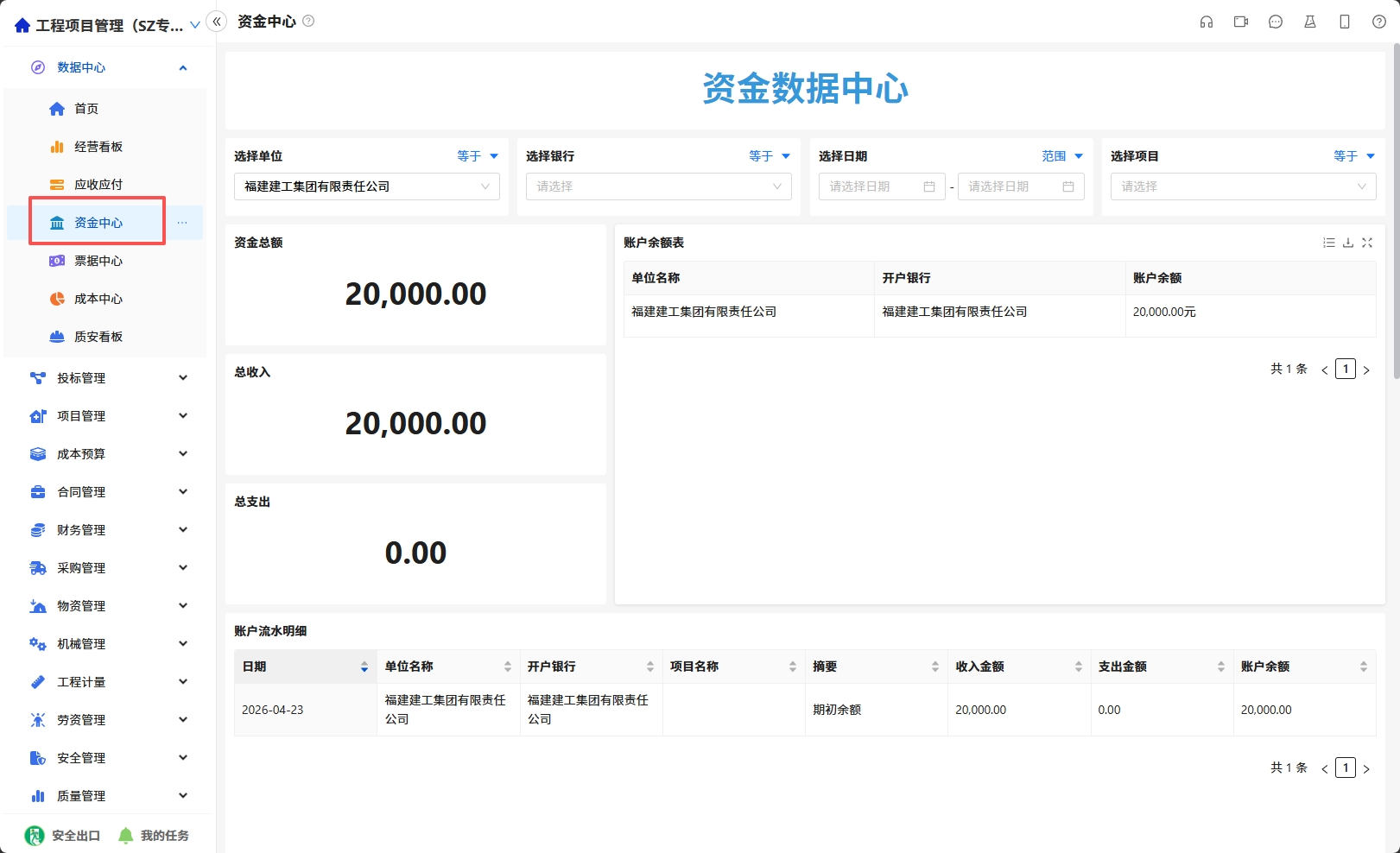The image size is (1400, 853).
Task: Collapse the sidebar with the double-chevron icon
Action: [217, 22]
